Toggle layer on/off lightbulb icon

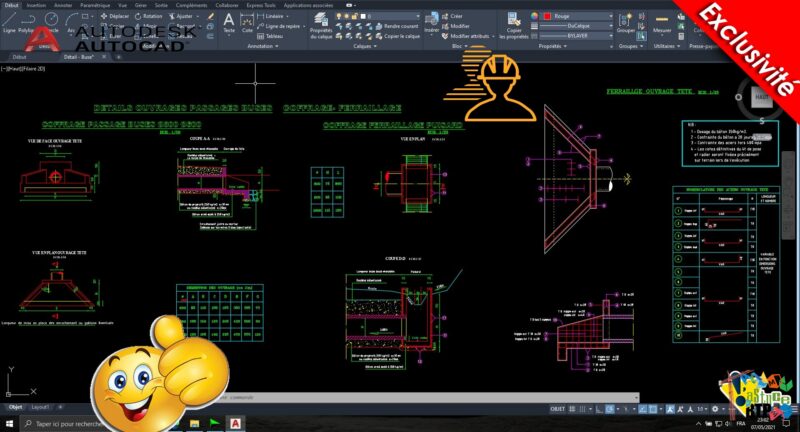[339, 16]
